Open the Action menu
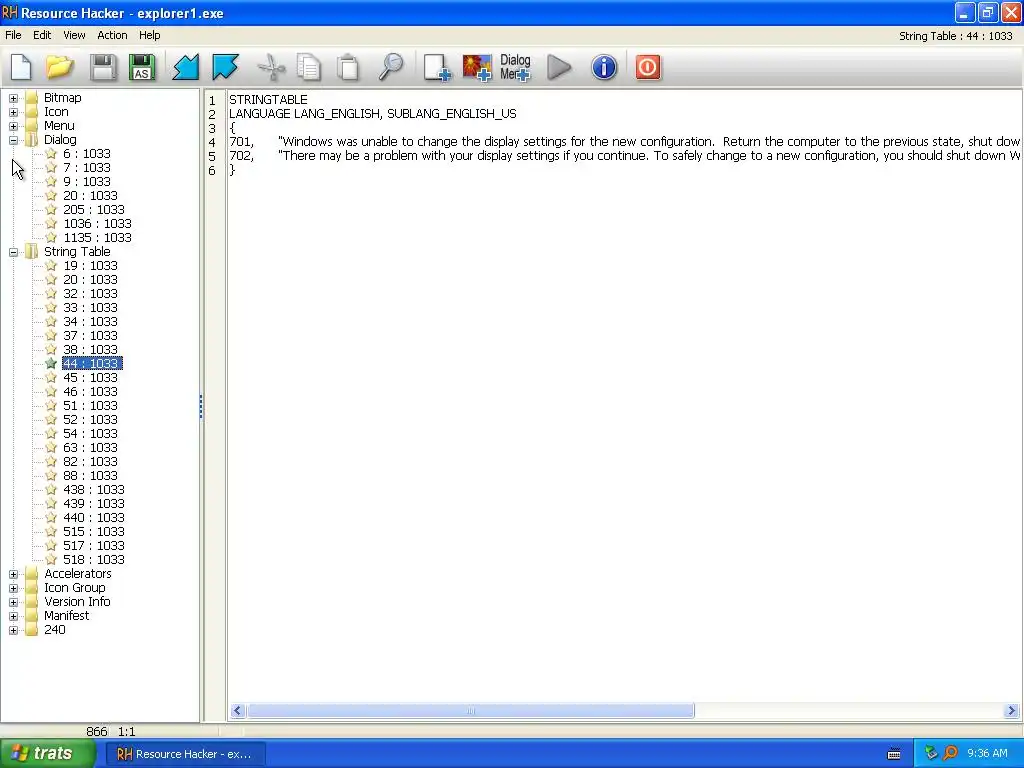 tap(112, 35)
